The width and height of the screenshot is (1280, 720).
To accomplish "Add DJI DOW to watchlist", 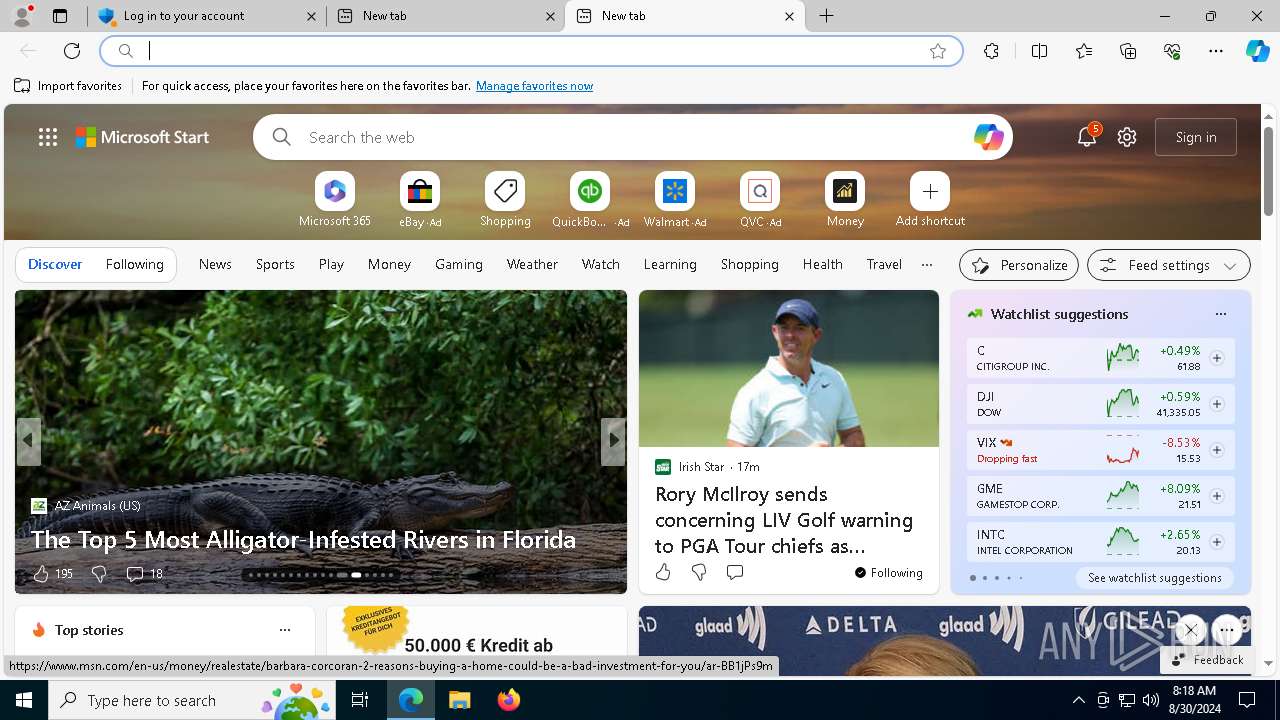I will click(1217, 404).
